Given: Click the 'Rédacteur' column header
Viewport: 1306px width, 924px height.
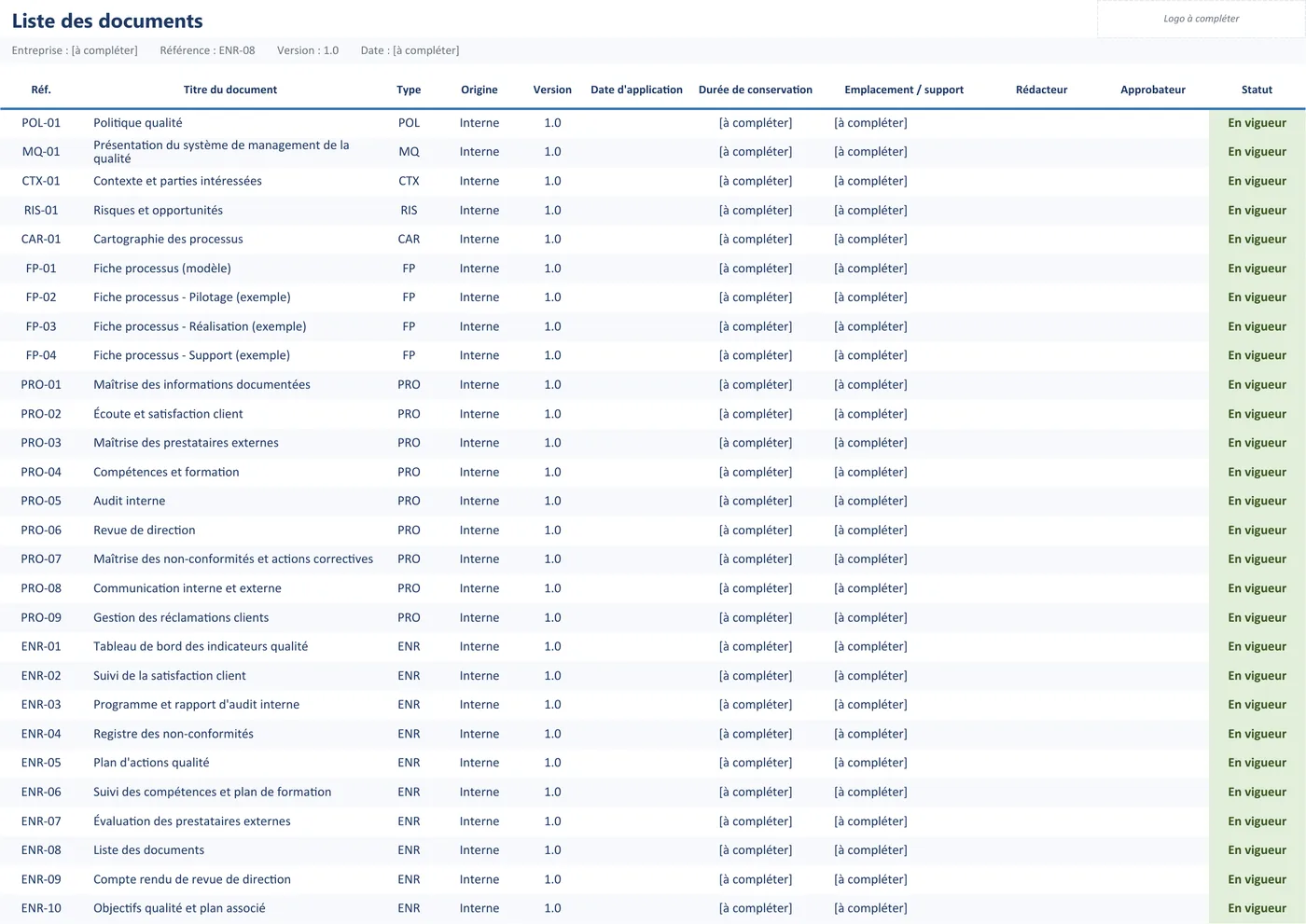Looking at the screenshot, I should click(x=1042, y=90).
